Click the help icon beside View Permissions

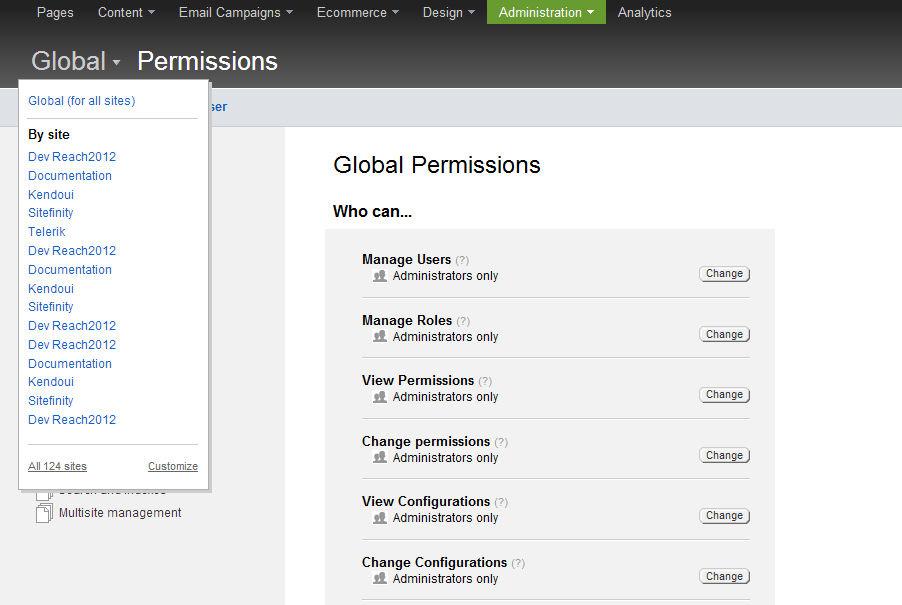click(x=485, y=381)
